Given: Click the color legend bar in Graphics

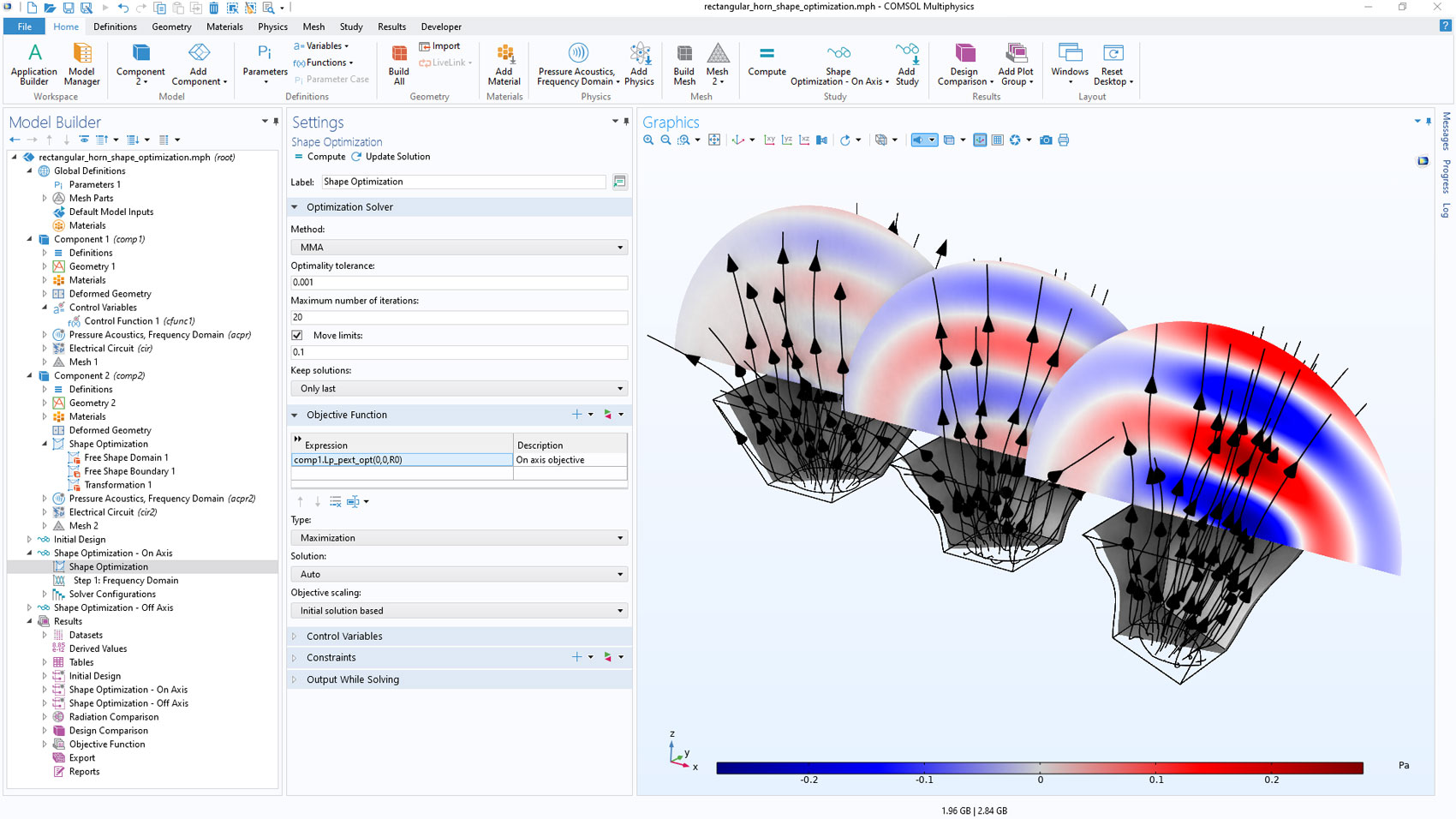Looking at the screenshot, I should [x=1039, y=768].
